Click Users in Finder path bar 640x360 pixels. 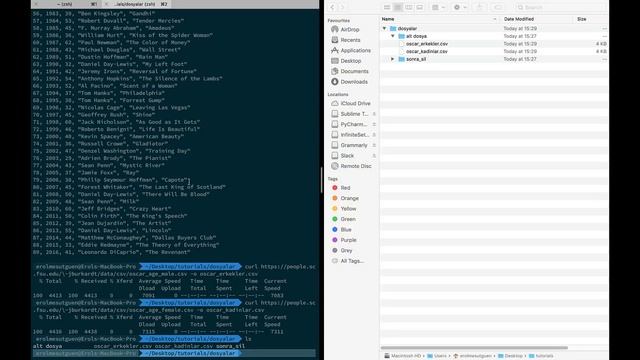437,356
